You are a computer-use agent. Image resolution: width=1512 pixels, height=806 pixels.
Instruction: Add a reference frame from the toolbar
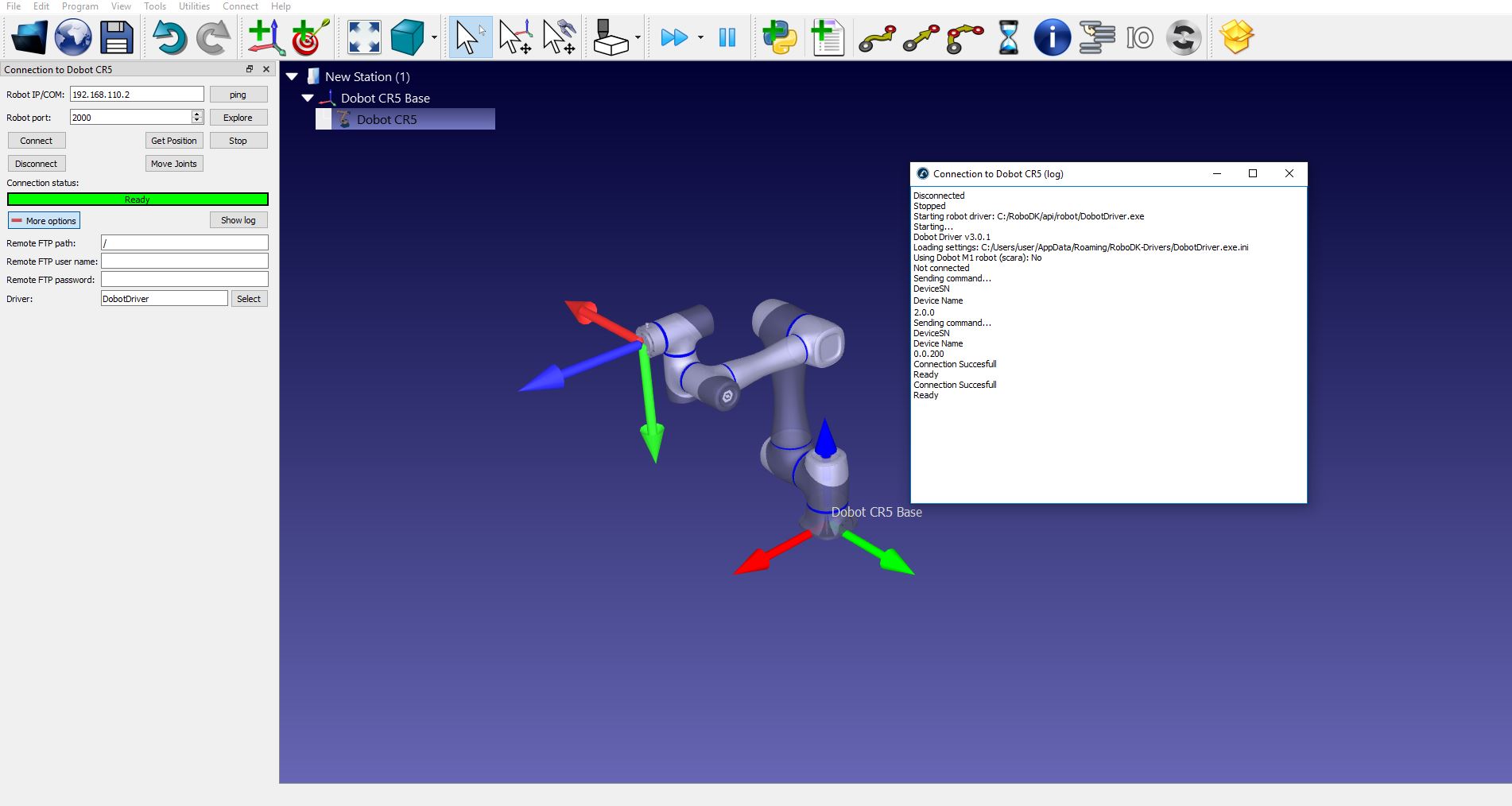pos(266,37)
